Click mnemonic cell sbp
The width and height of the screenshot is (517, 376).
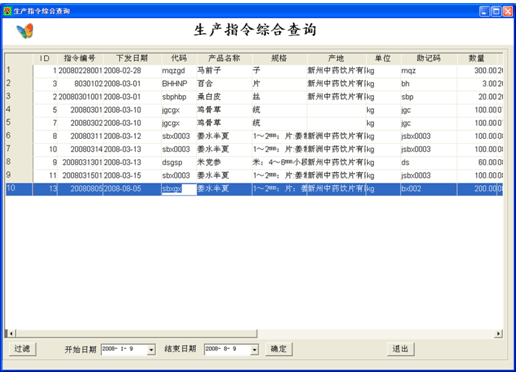click(x=429, y=97)
